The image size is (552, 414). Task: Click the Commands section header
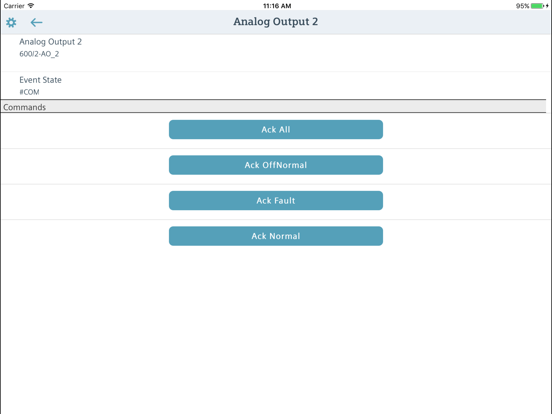pos(273,107)
